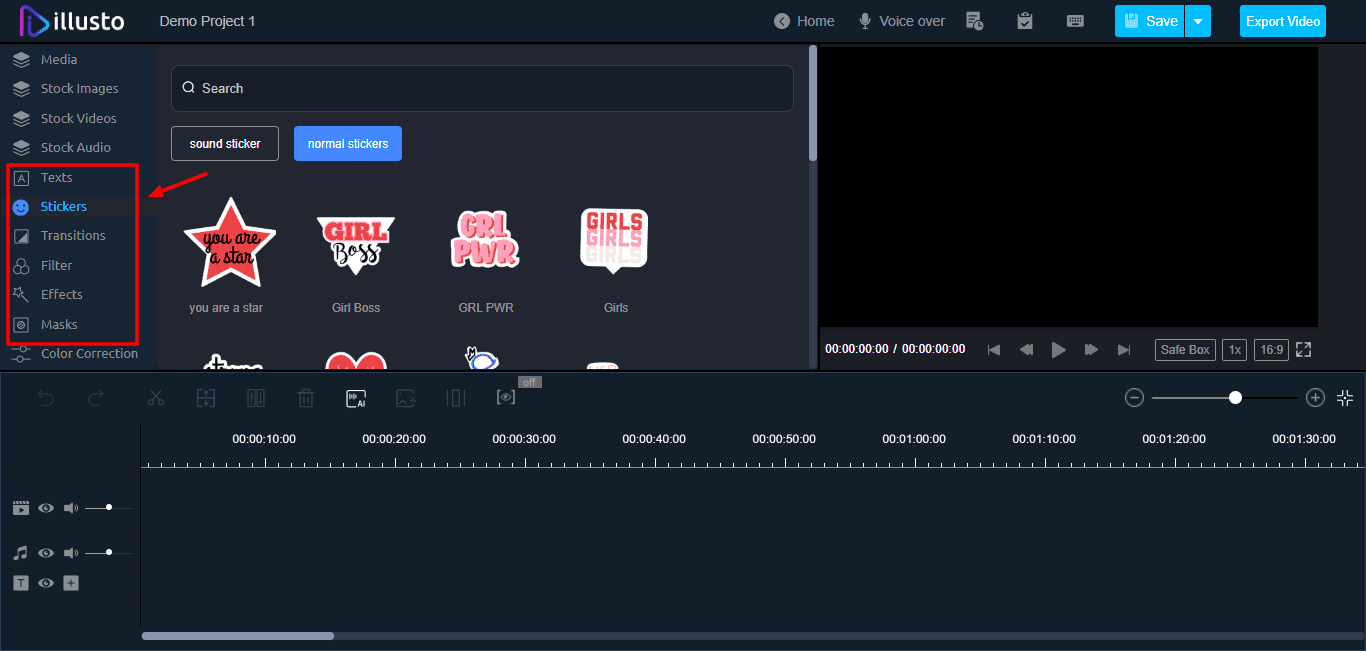
Task: Click the timeline zoom slider handle
Action: tap(1236, 398)
